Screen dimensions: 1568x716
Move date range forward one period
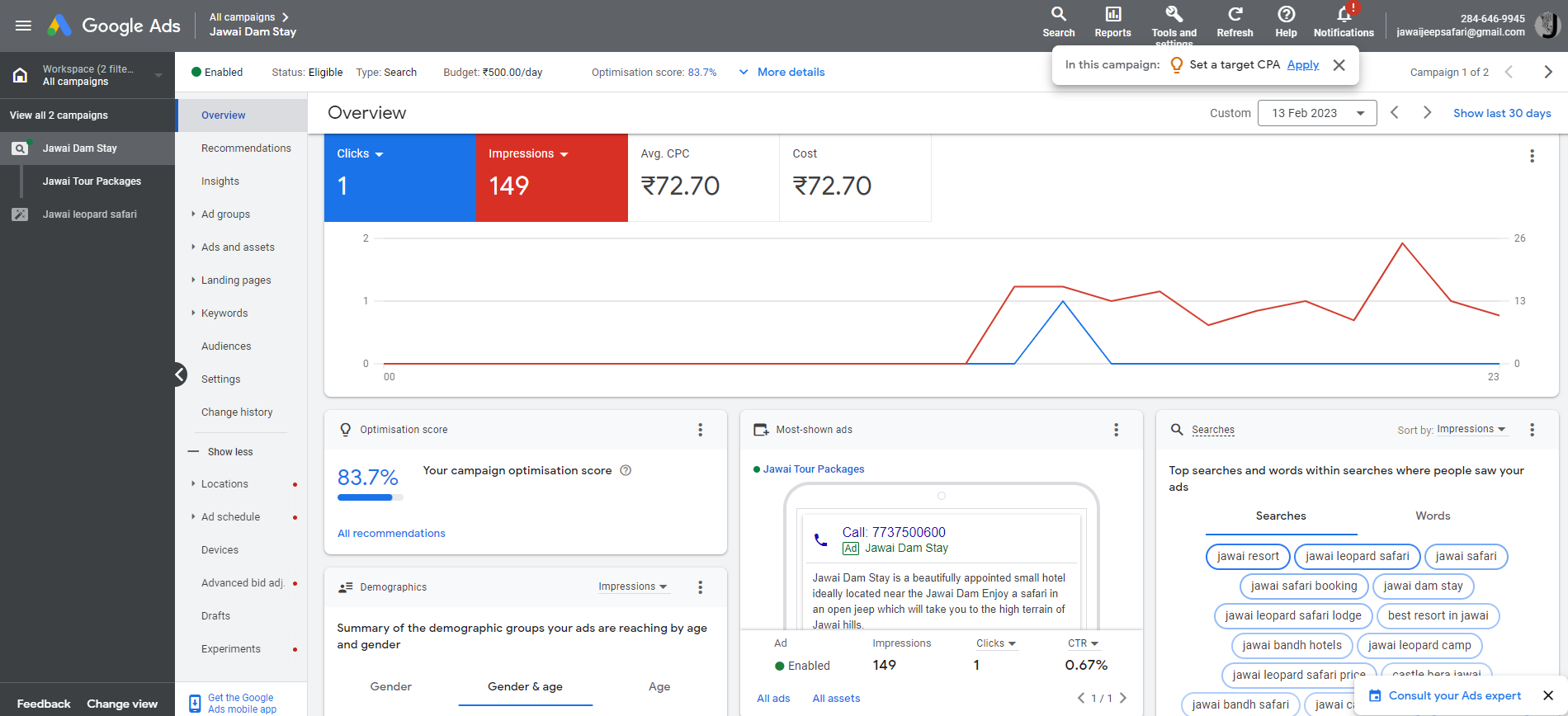click(x=1427, y=112)
